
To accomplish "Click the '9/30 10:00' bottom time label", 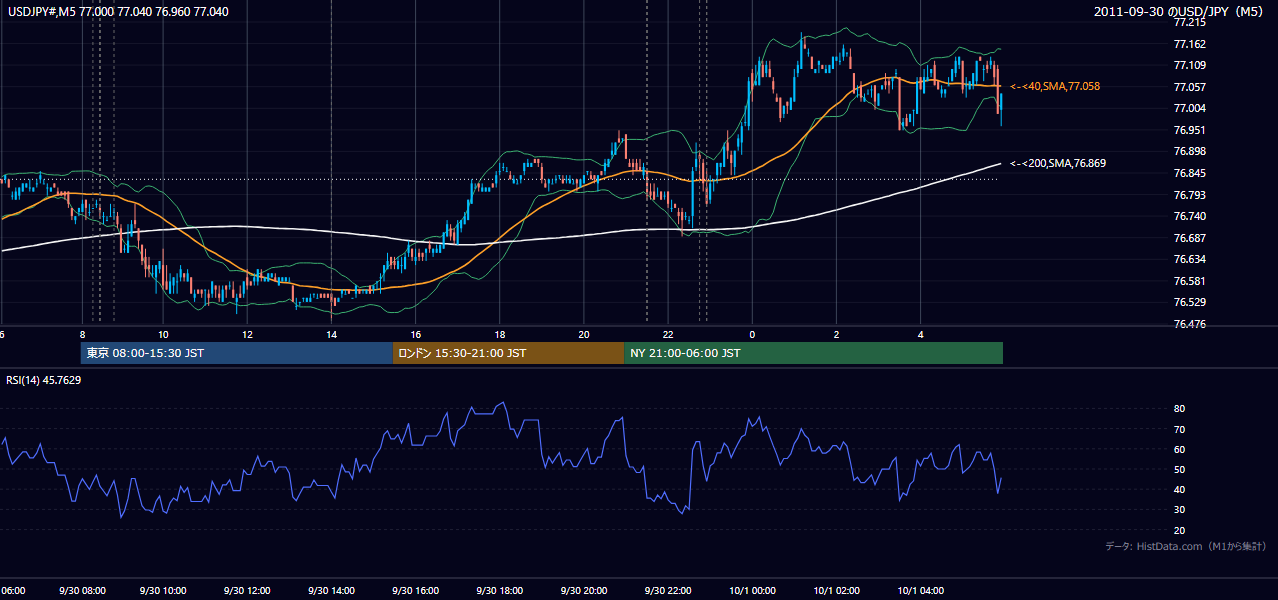I will coord(164,591).
